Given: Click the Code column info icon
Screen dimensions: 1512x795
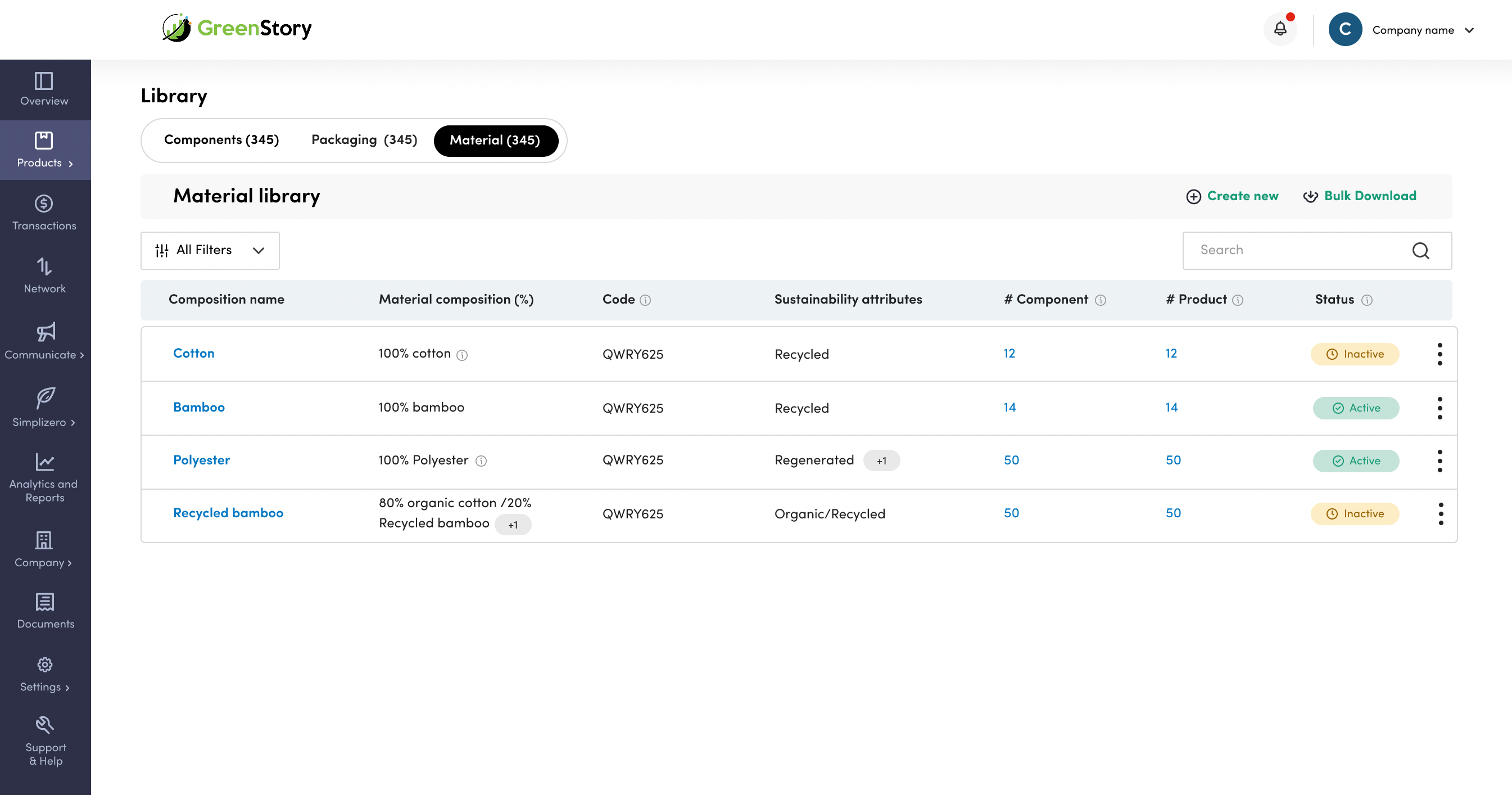Looking at the screenshot, I should [x=645, y=300].
